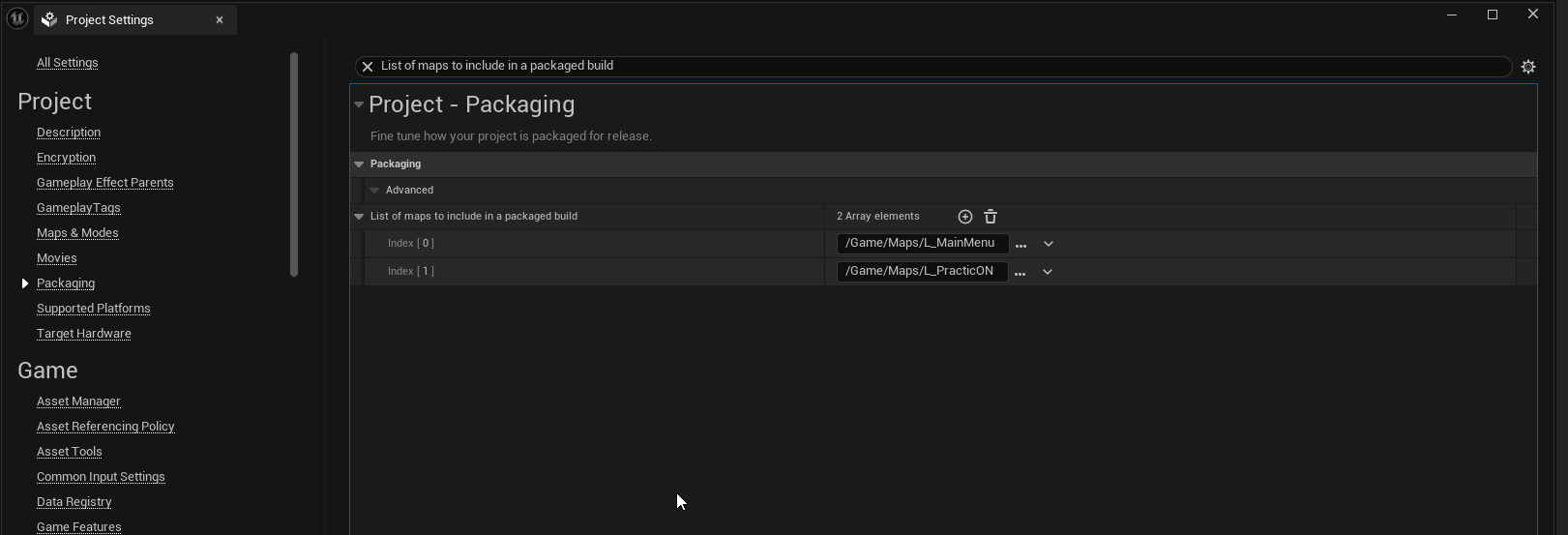Viewport: 1568px width, 535px height.
Task: Click the trash icon to empty the array
Action: 991,217
